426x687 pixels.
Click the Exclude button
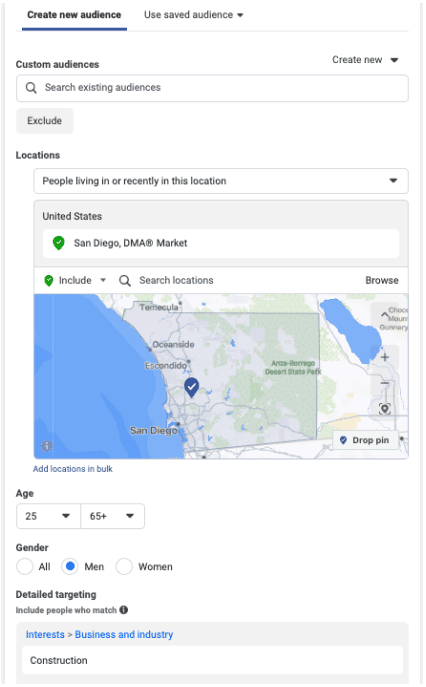(x=45, y=120)
